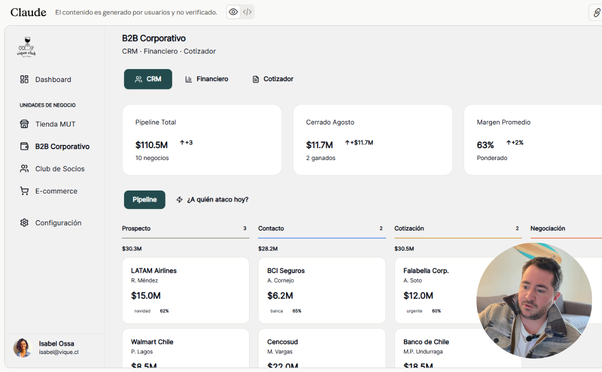Click the Negociación column header
The image size is (602, 372).
pyautogui.click(x=548, y=228)
